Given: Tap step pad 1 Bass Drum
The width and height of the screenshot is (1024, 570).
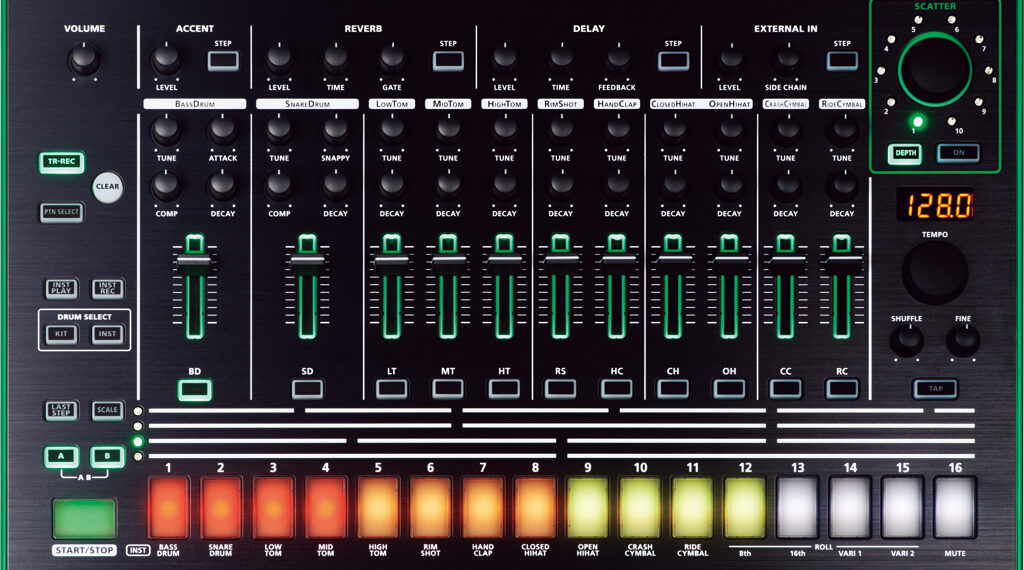Looking at the screenshot, I should [x=168, y=507].
